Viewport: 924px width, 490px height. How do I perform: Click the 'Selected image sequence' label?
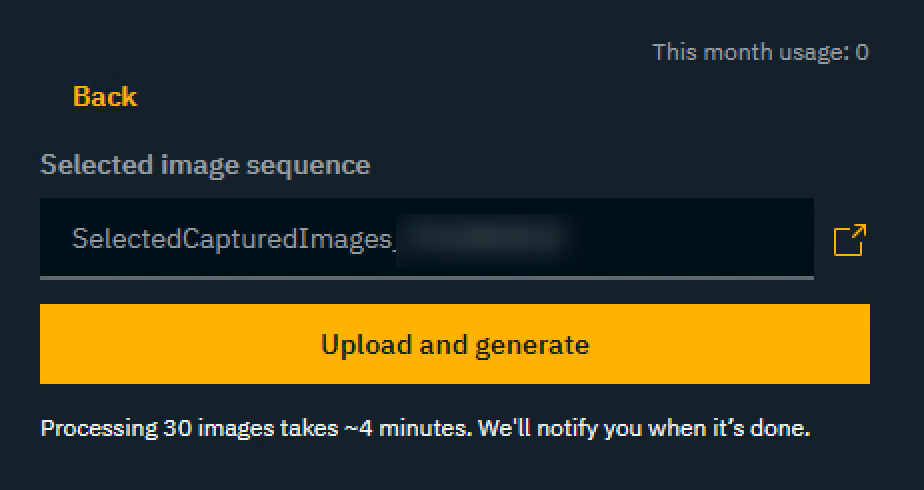205,165
